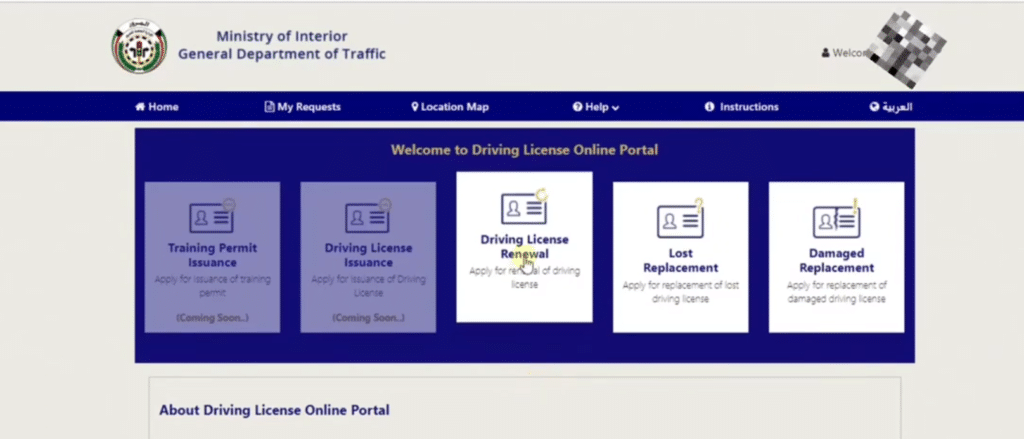Click the question mark icon beside Help

coord(577,106)
